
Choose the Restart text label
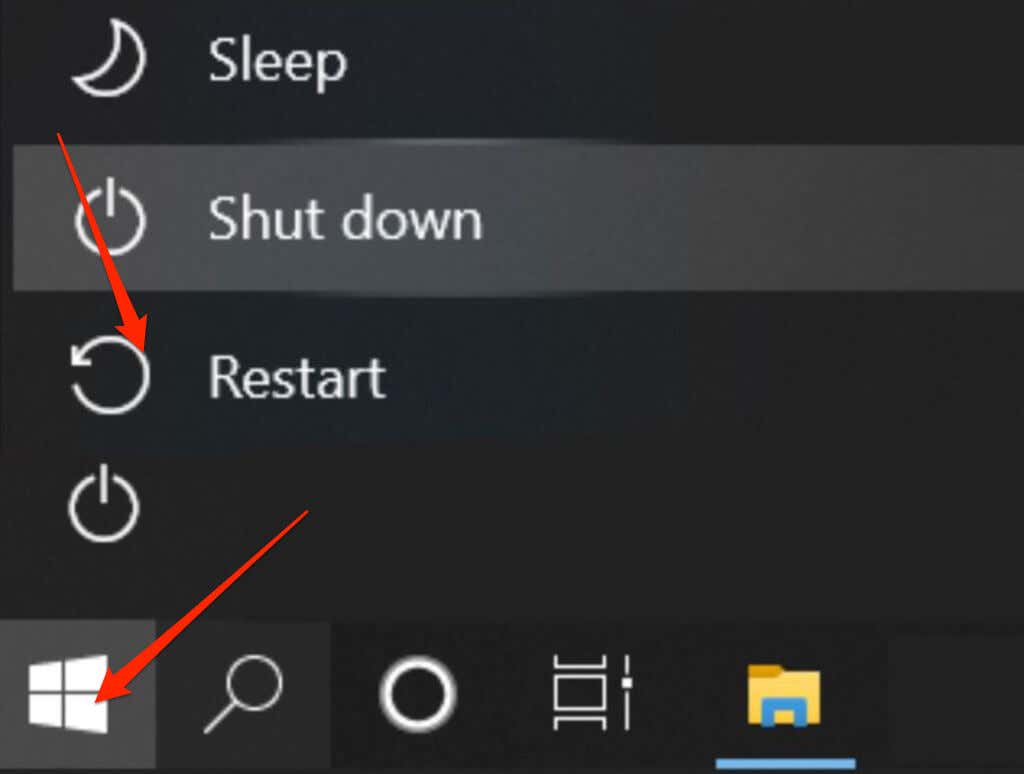297,377
